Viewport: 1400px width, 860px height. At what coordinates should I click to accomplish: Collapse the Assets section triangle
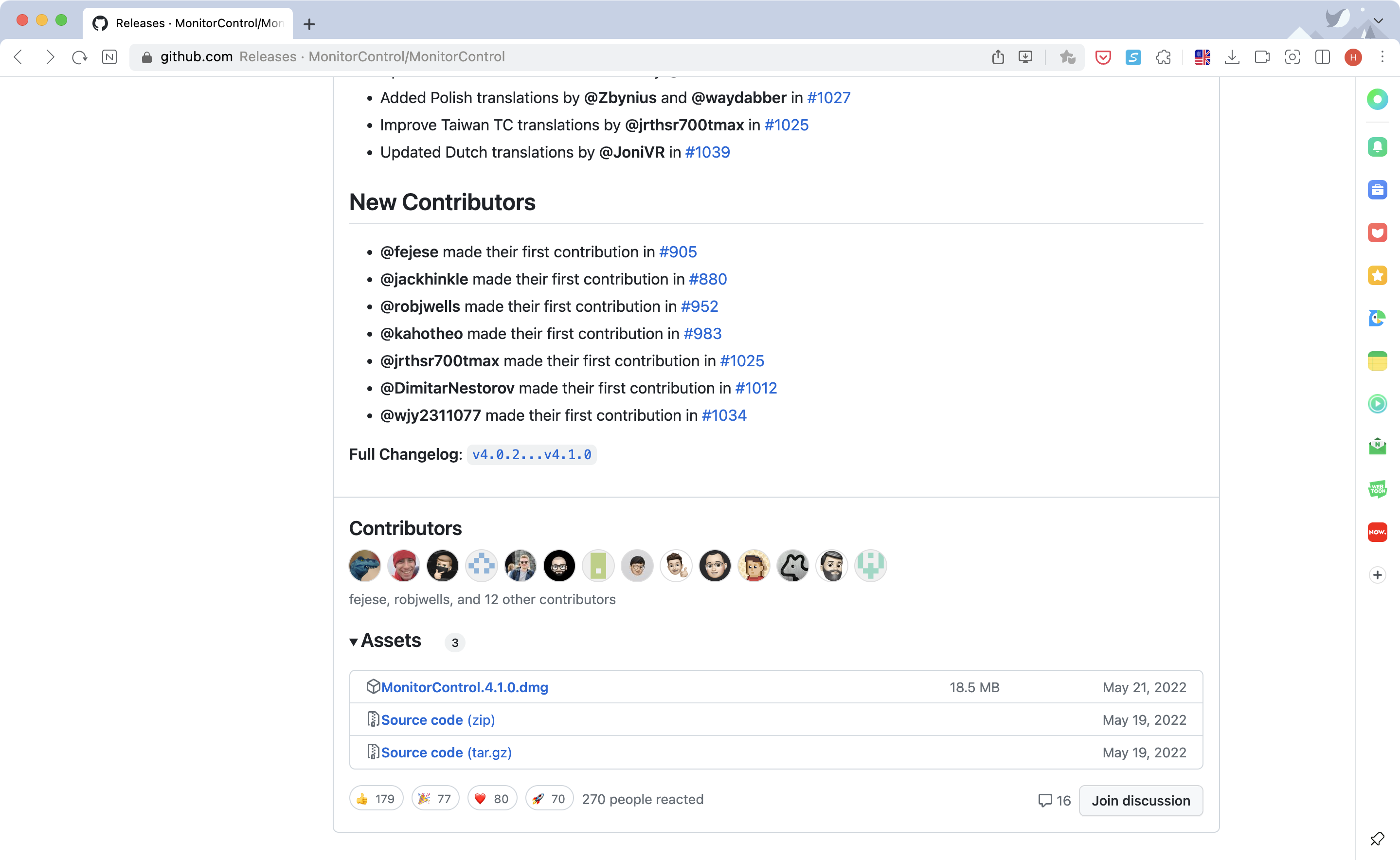(x=354, y=642)
